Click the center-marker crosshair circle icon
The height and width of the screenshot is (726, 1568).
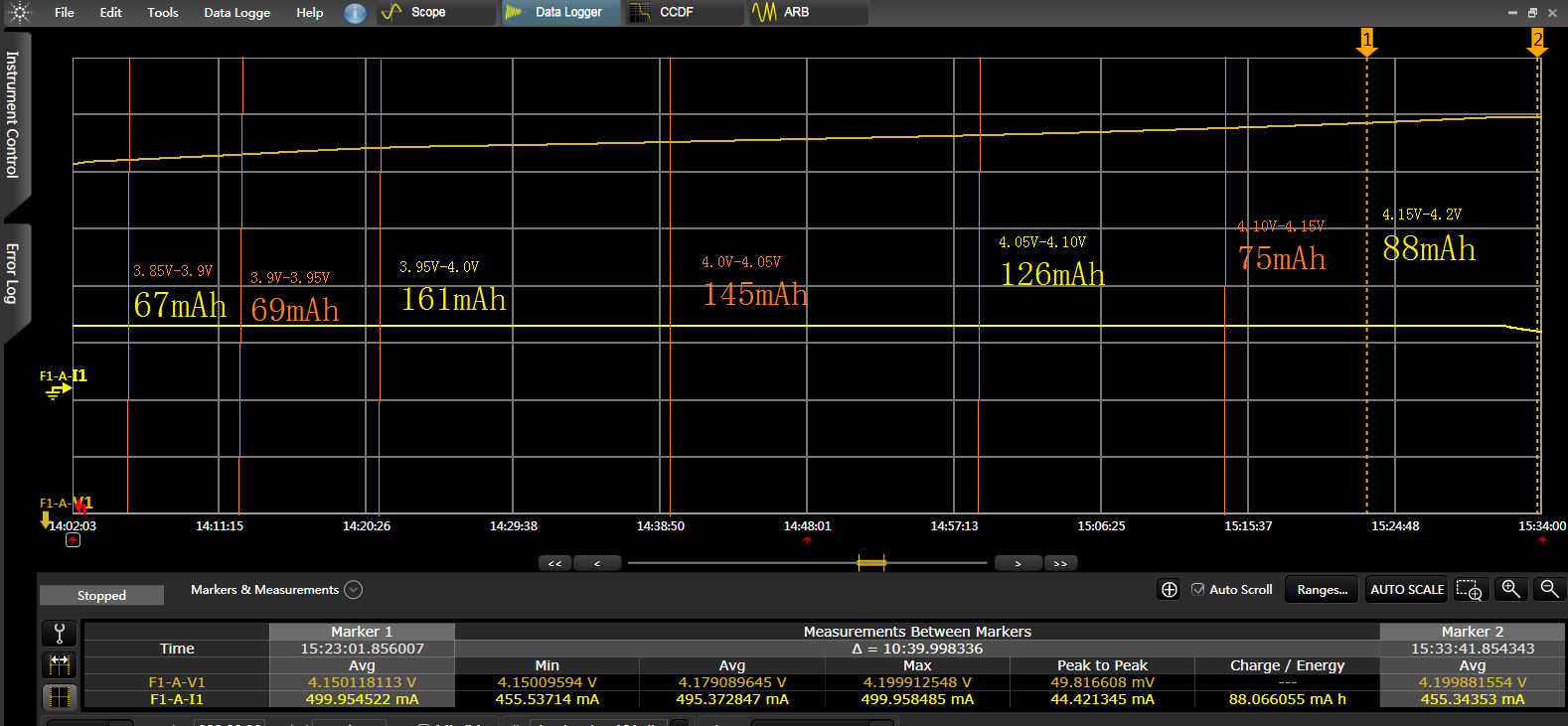click(x=1170, y=590)
